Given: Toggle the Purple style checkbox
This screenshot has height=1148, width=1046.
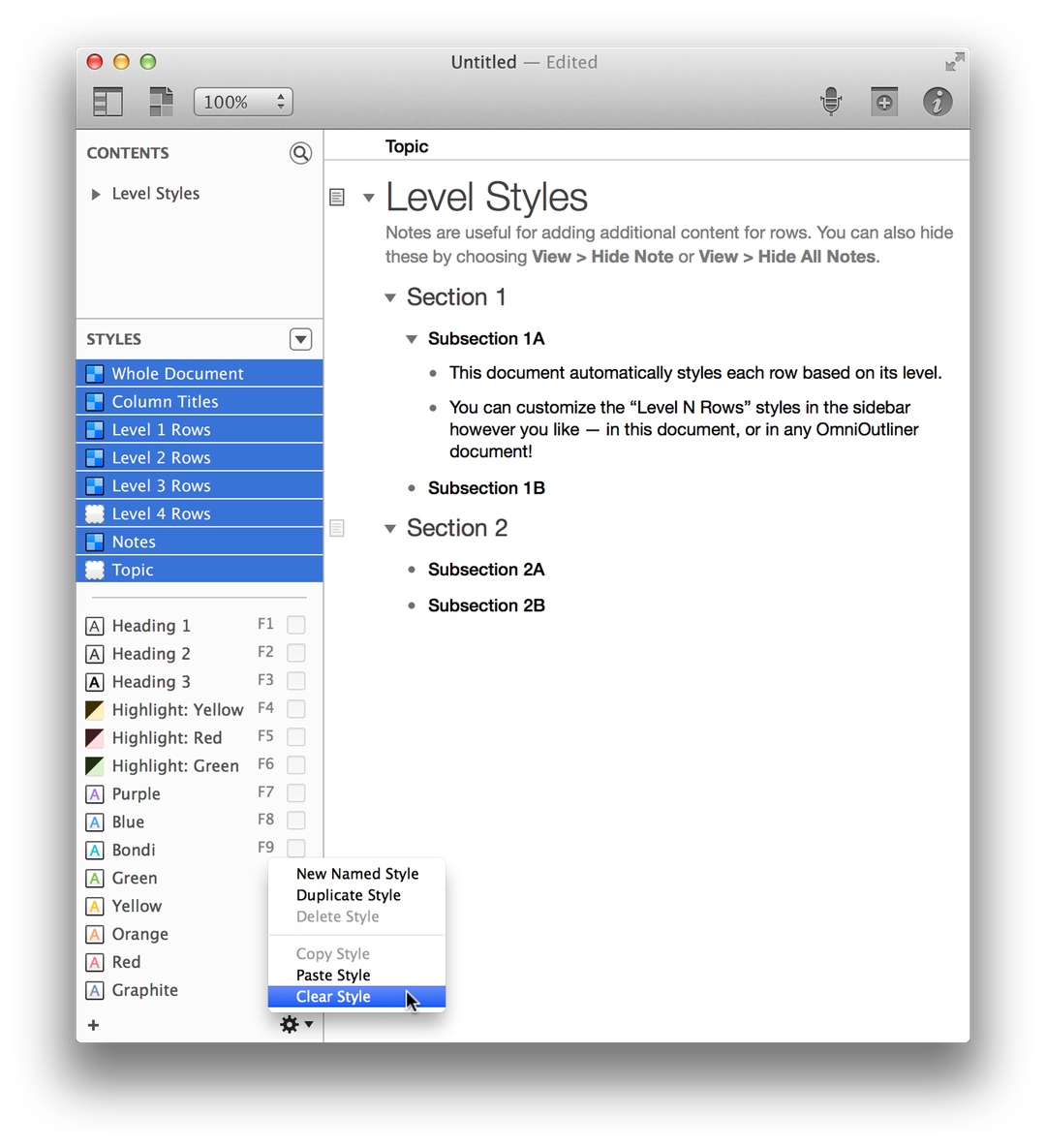Looking at the screenshot, I should (x=296, y=792).
